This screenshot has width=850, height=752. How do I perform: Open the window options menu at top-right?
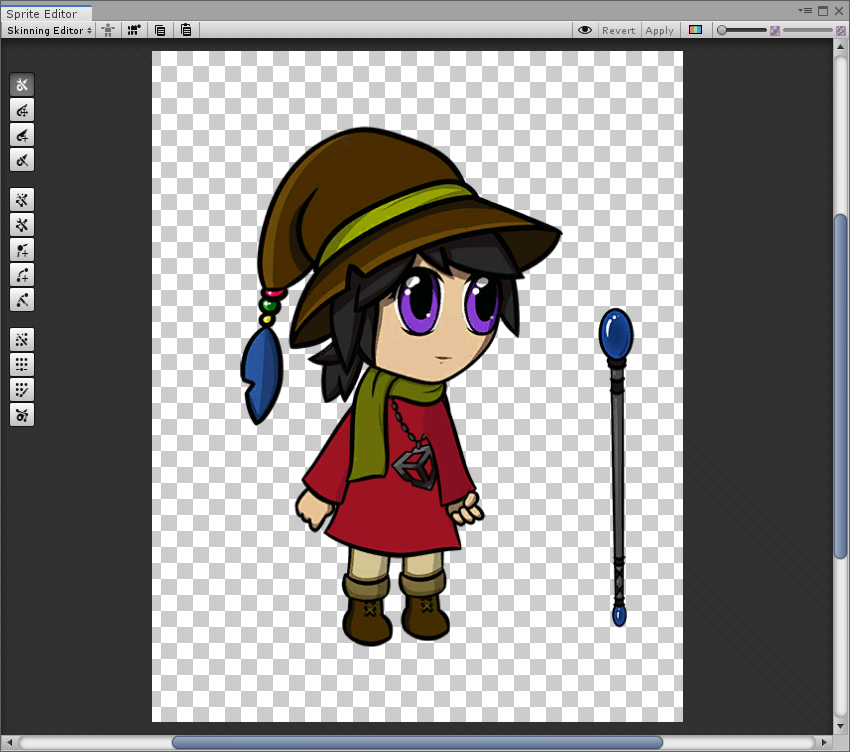tap(804, 11)
